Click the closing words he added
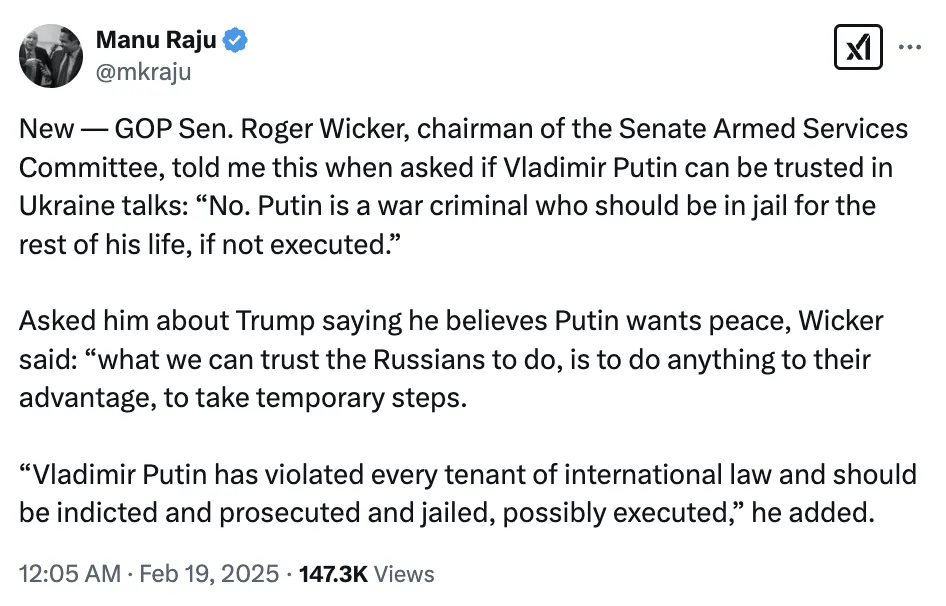Image resolution: width=946 pixels, height=606 pixels. click(813, 513)
